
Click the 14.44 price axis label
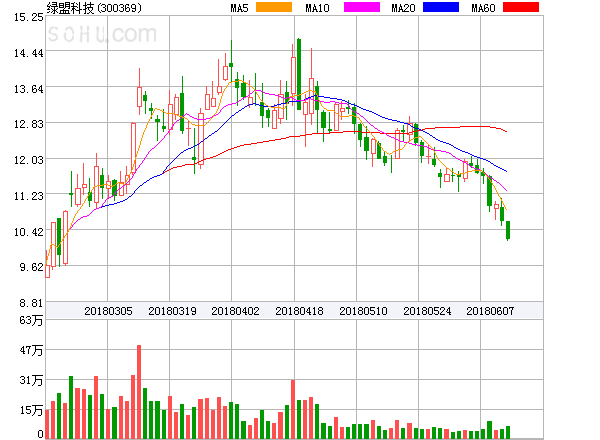[29, 53]
